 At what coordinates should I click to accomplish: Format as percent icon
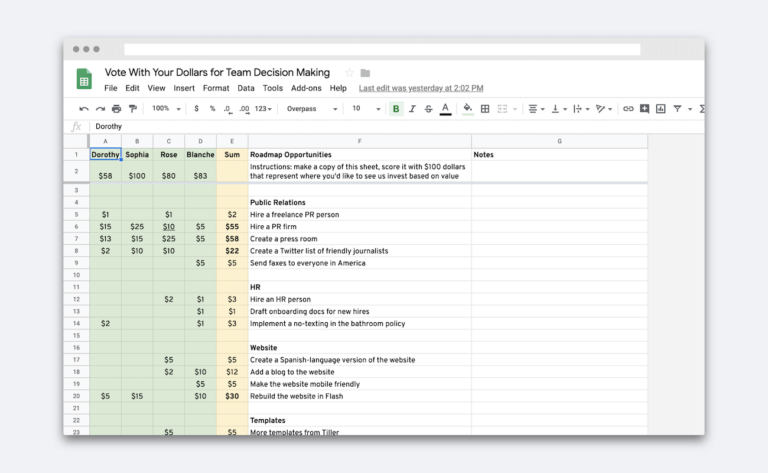(x=212, y=109)
